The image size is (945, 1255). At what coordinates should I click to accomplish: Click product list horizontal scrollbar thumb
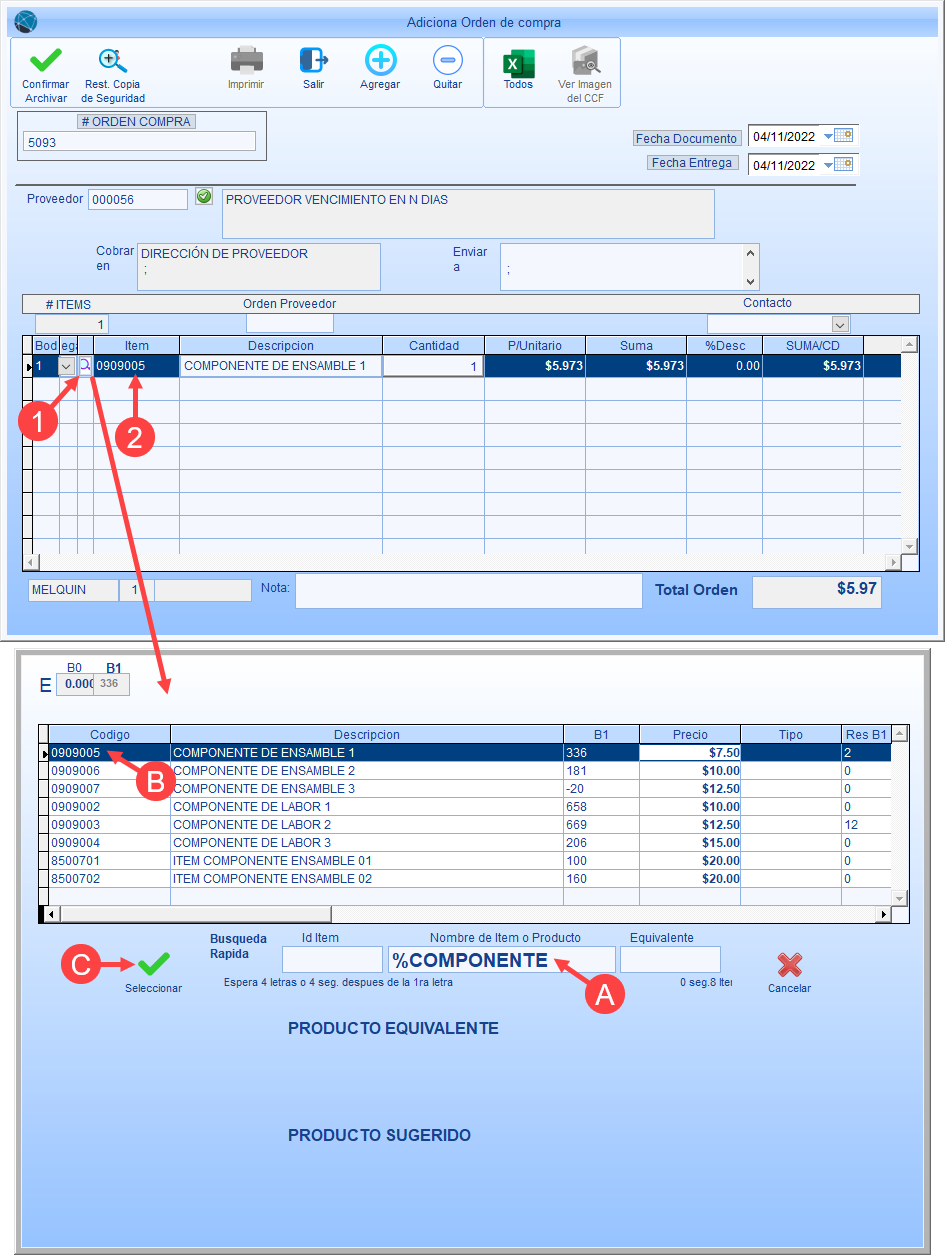tap(195, 914)
